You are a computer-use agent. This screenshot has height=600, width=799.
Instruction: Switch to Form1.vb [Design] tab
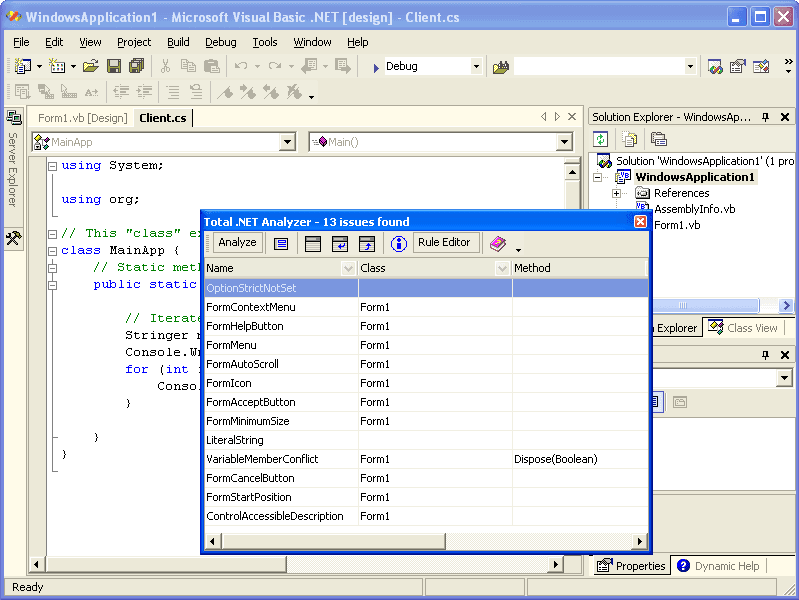click(83, 118)
